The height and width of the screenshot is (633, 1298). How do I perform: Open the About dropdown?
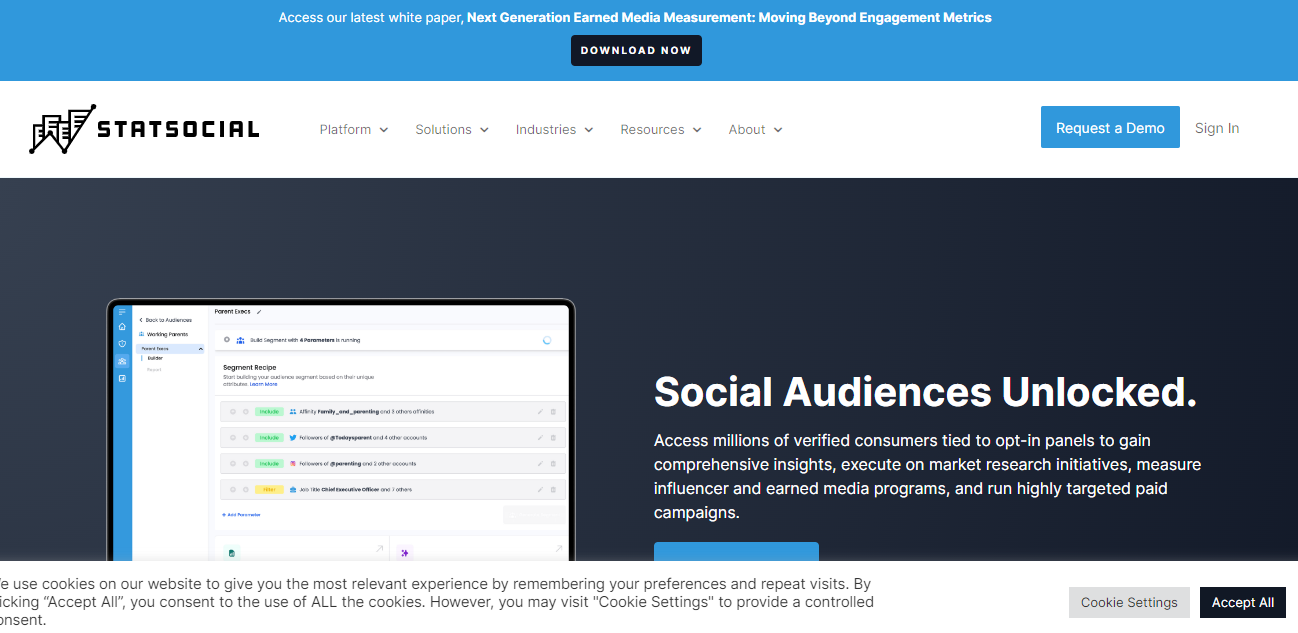click(755, 129)
